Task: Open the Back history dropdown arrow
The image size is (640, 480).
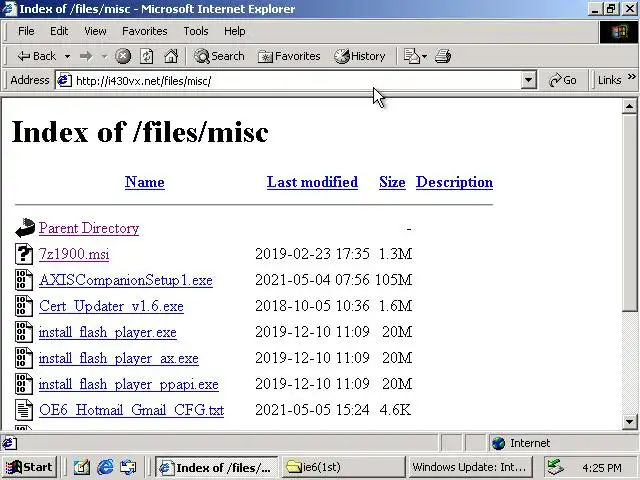Action: click(67, 56)
